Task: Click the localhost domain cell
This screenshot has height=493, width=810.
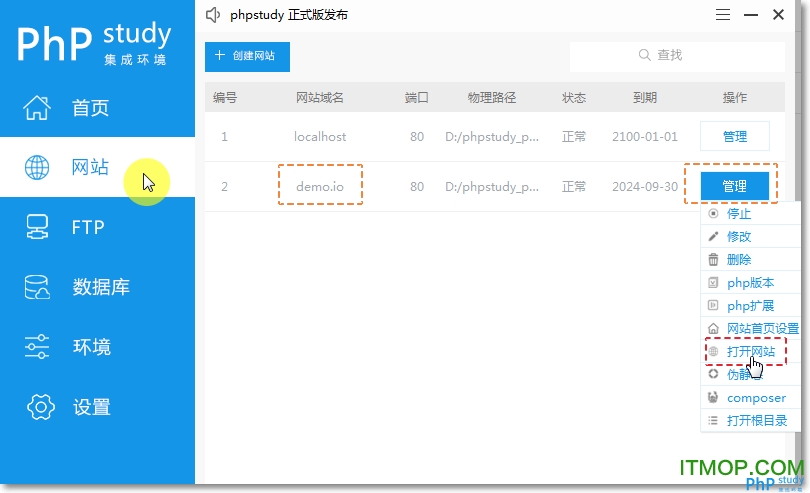Action: 320,136
